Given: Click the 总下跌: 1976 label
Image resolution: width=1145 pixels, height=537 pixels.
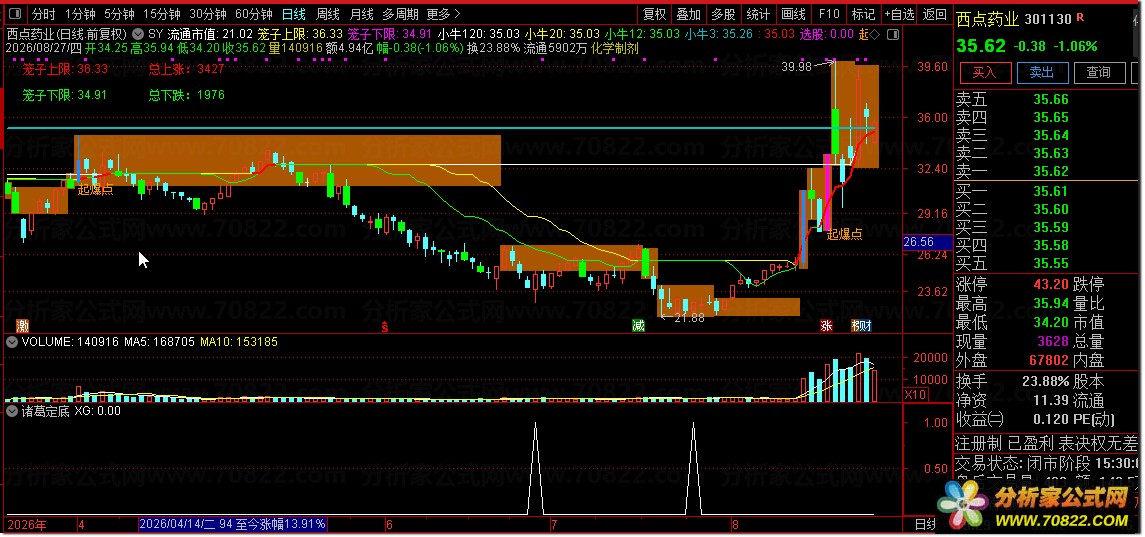Looking at the screenshot, I should click(187, 95).
